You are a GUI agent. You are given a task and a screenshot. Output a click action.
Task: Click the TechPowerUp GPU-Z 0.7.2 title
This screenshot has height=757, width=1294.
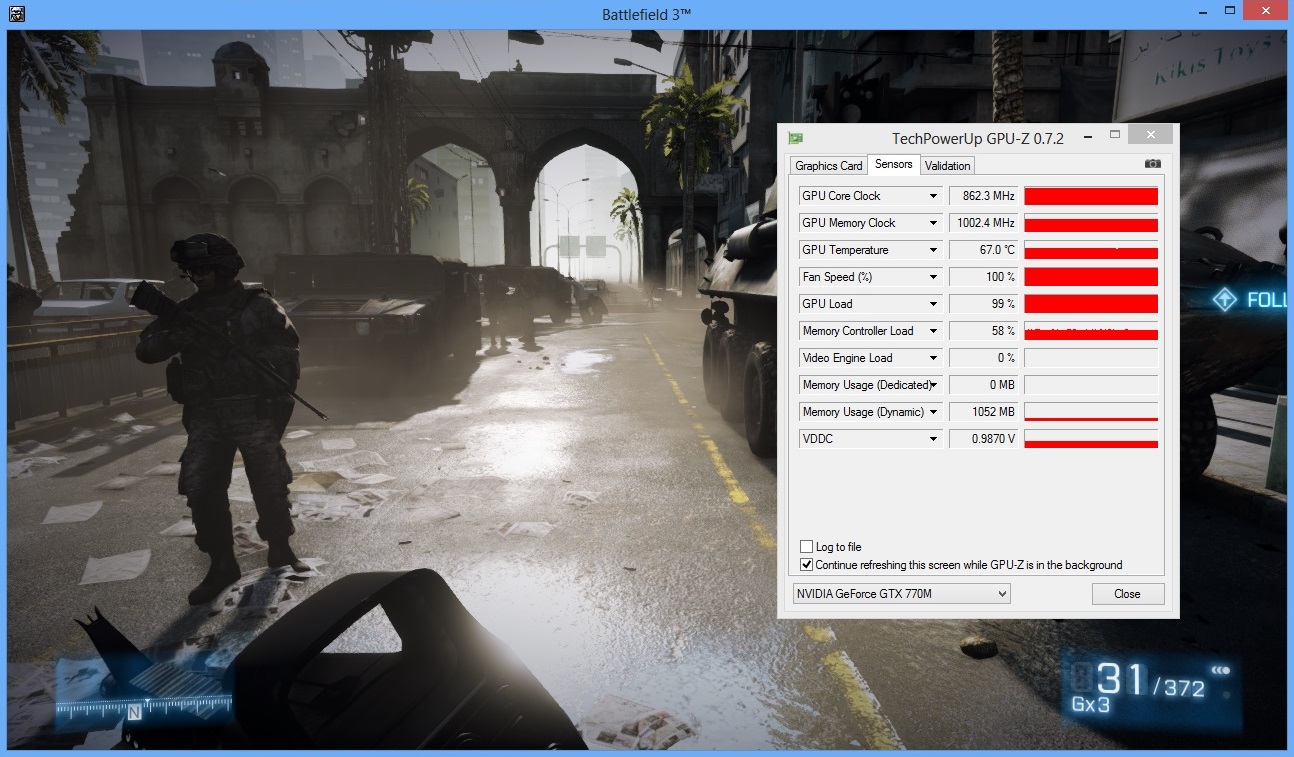tap(977, 138)
